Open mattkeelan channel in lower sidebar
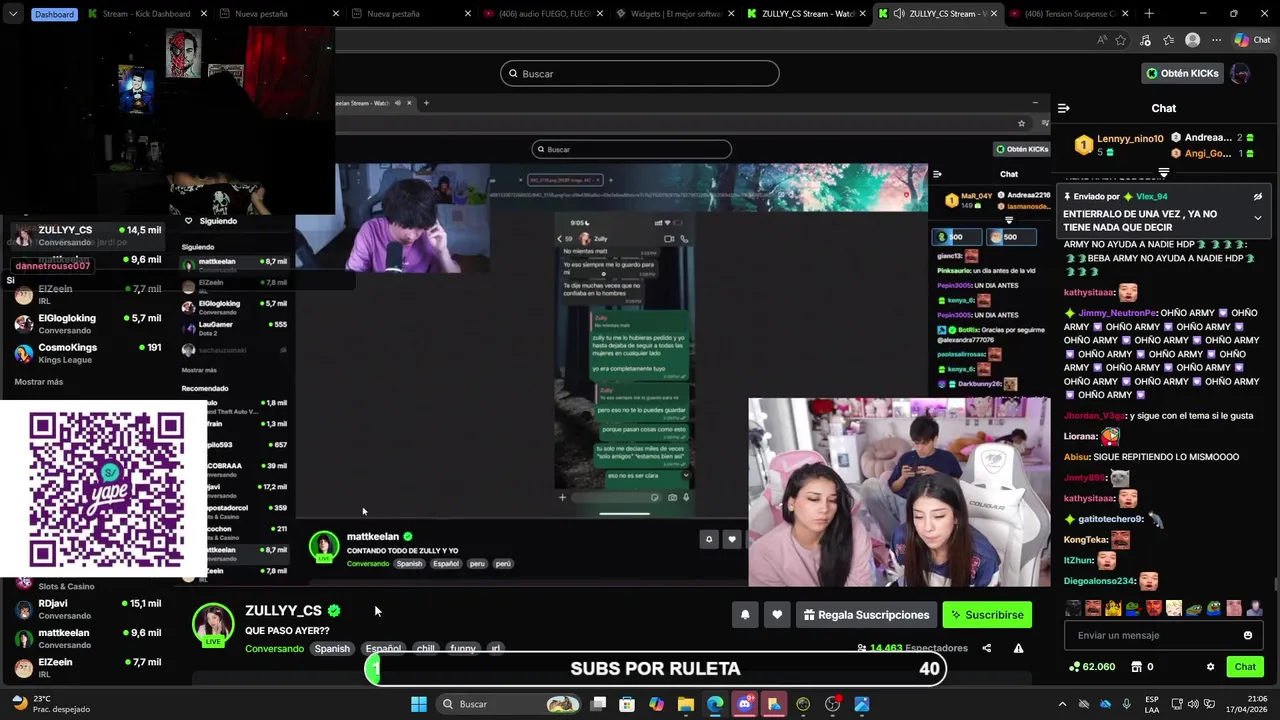This screenshot has width=1280, height=720. tap(88, 638)
